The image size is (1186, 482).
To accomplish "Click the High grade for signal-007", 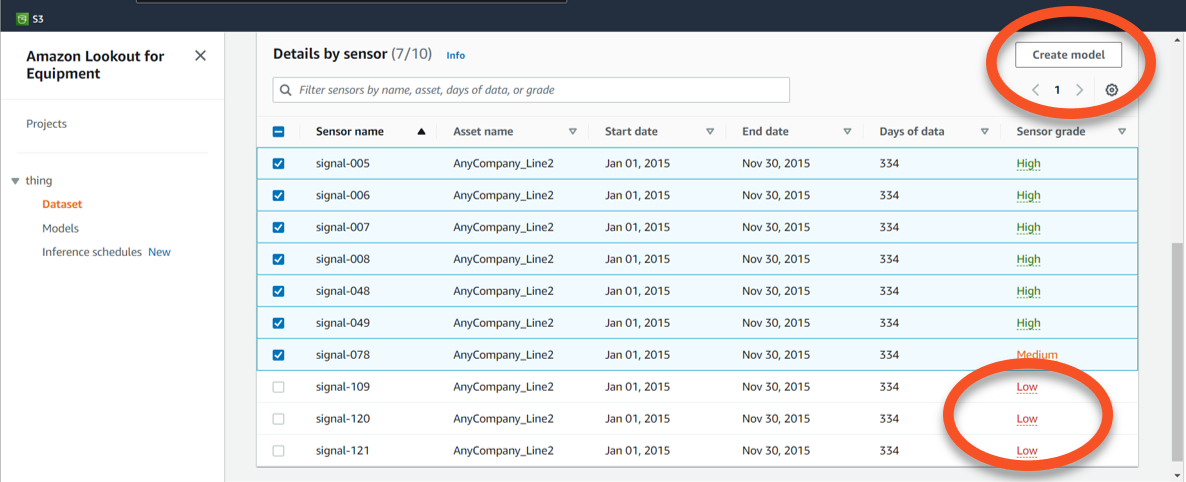I will (1029, 227).
